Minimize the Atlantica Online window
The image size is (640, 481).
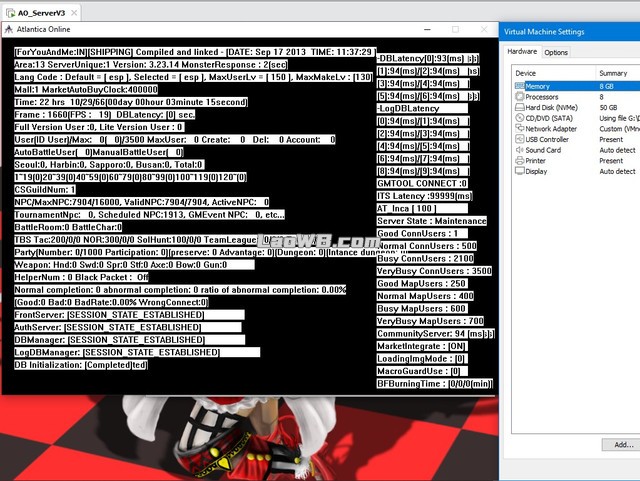(x=427, y=29)
